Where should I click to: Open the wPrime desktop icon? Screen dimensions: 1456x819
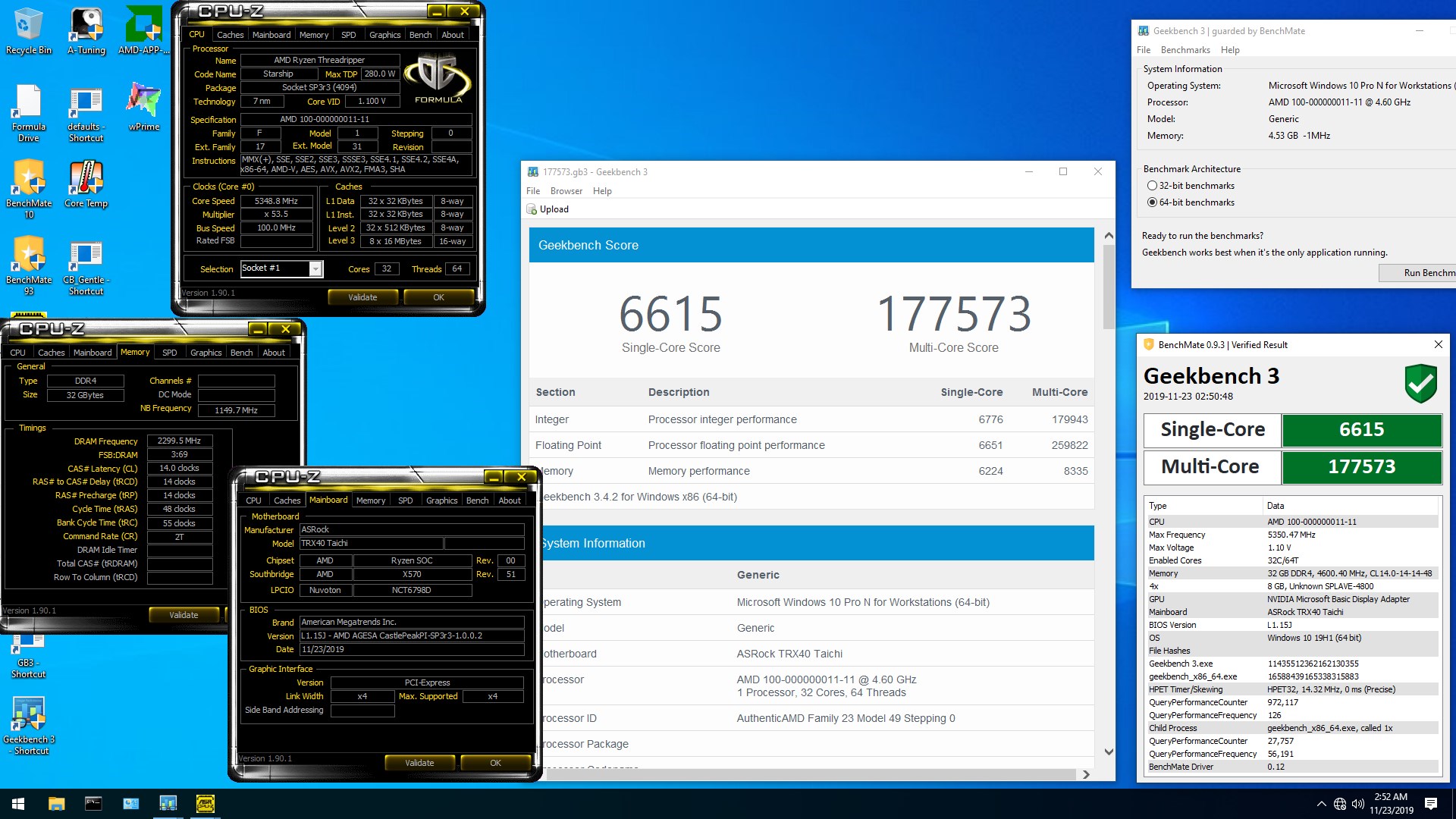143,107
